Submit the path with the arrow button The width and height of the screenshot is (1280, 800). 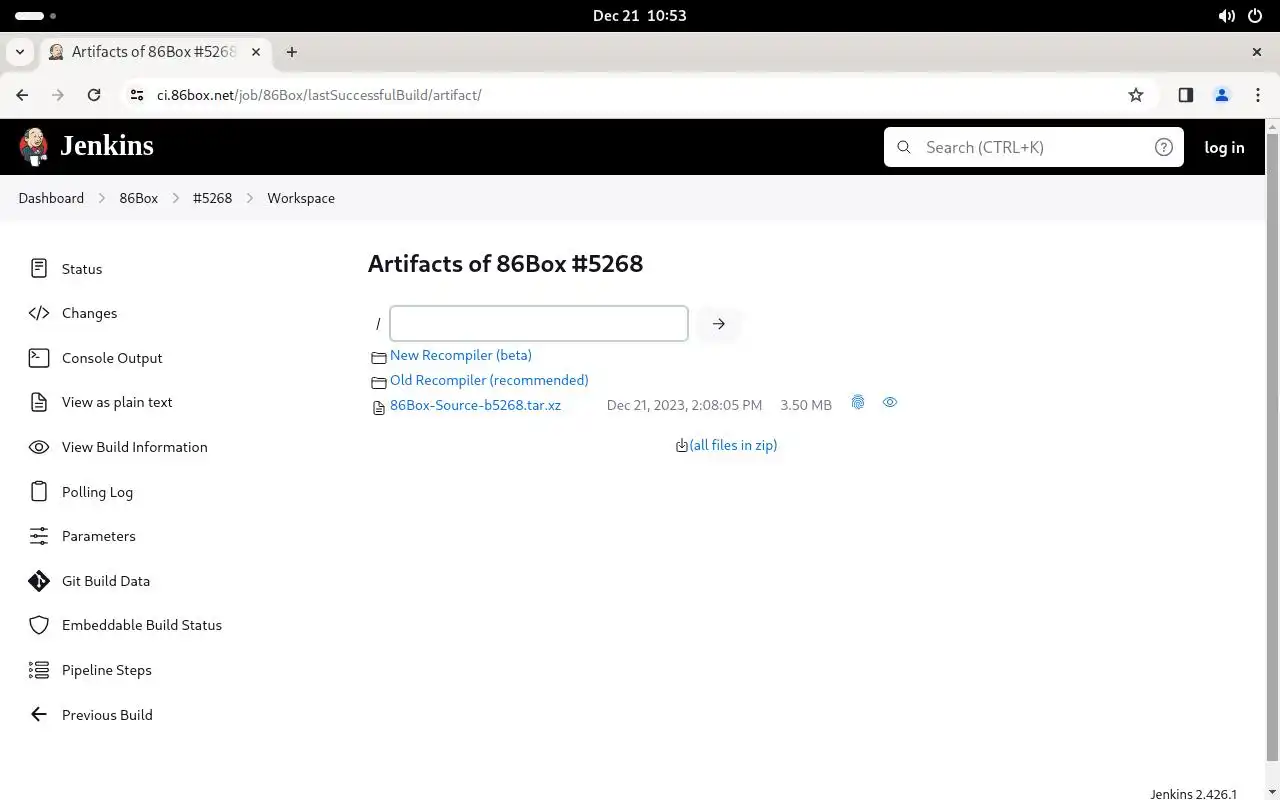[x=719, y=324]
